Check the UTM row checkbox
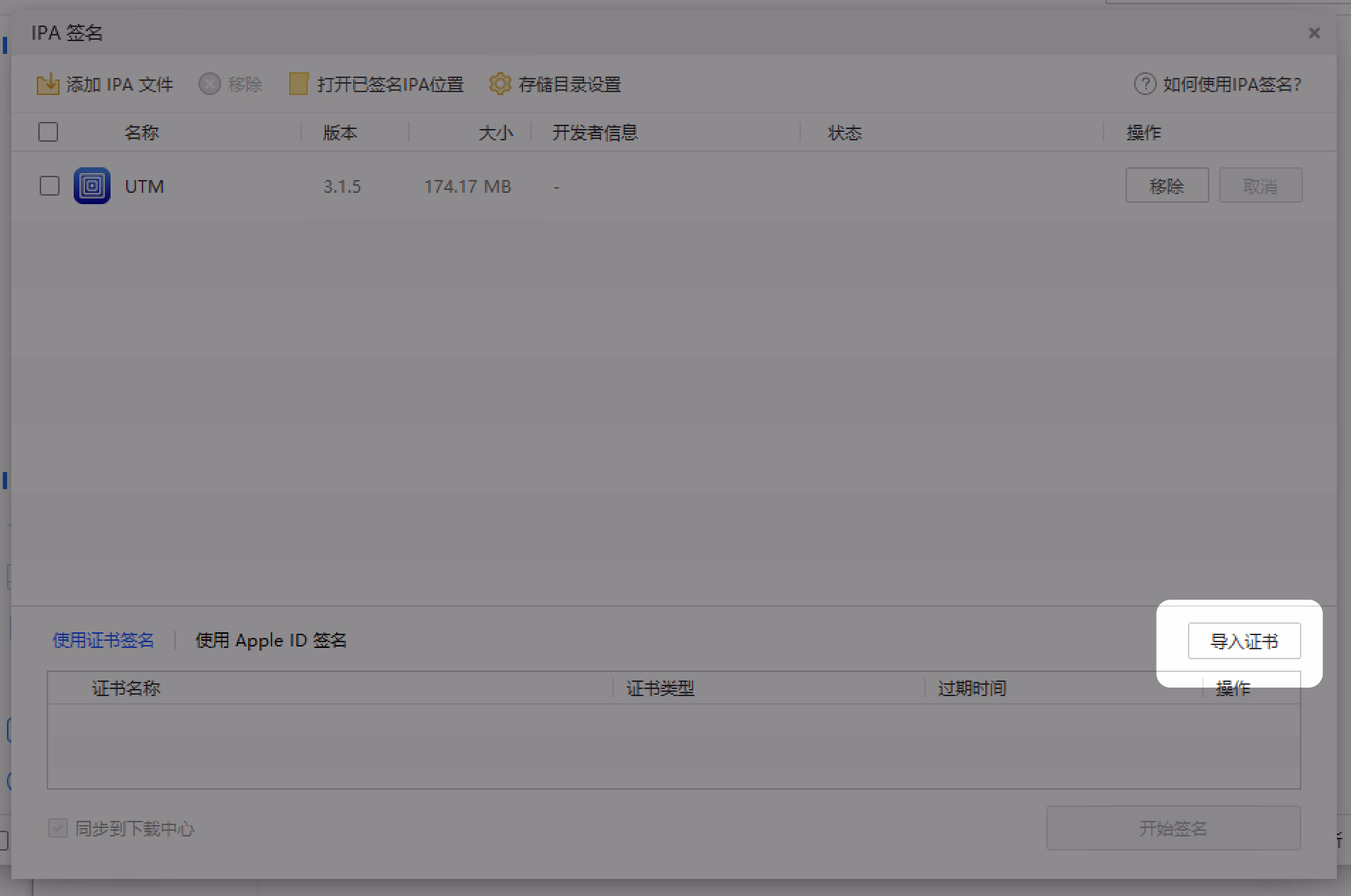Image resolution: width=1351 pixels, height=896 pixels. pos(50,186)
